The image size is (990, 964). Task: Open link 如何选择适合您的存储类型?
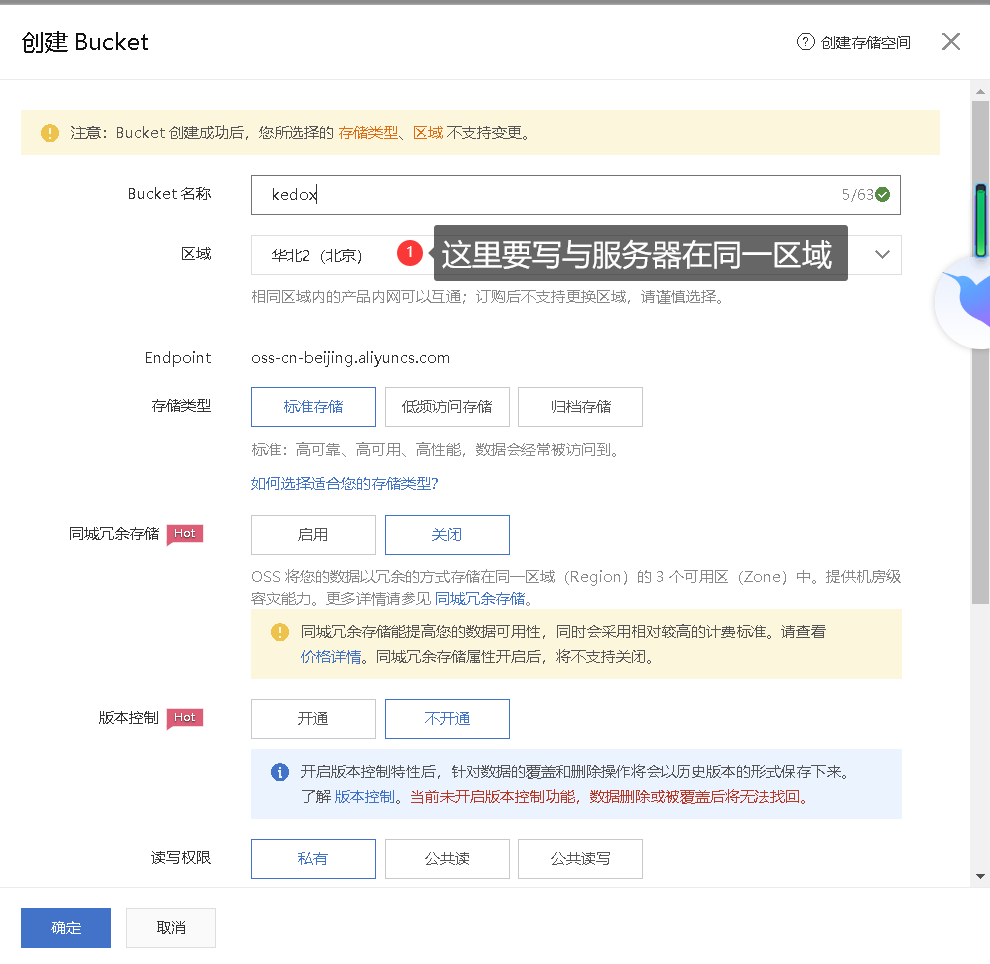click(344, 484)
